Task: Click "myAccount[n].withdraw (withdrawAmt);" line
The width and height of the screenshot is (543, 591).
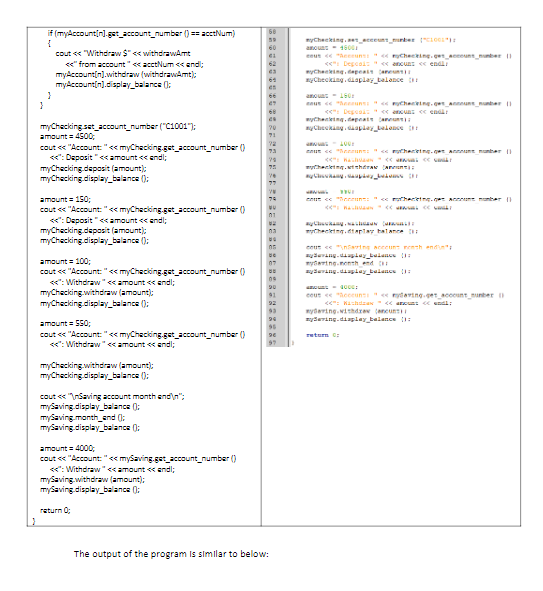Action: tap(126, 74)
